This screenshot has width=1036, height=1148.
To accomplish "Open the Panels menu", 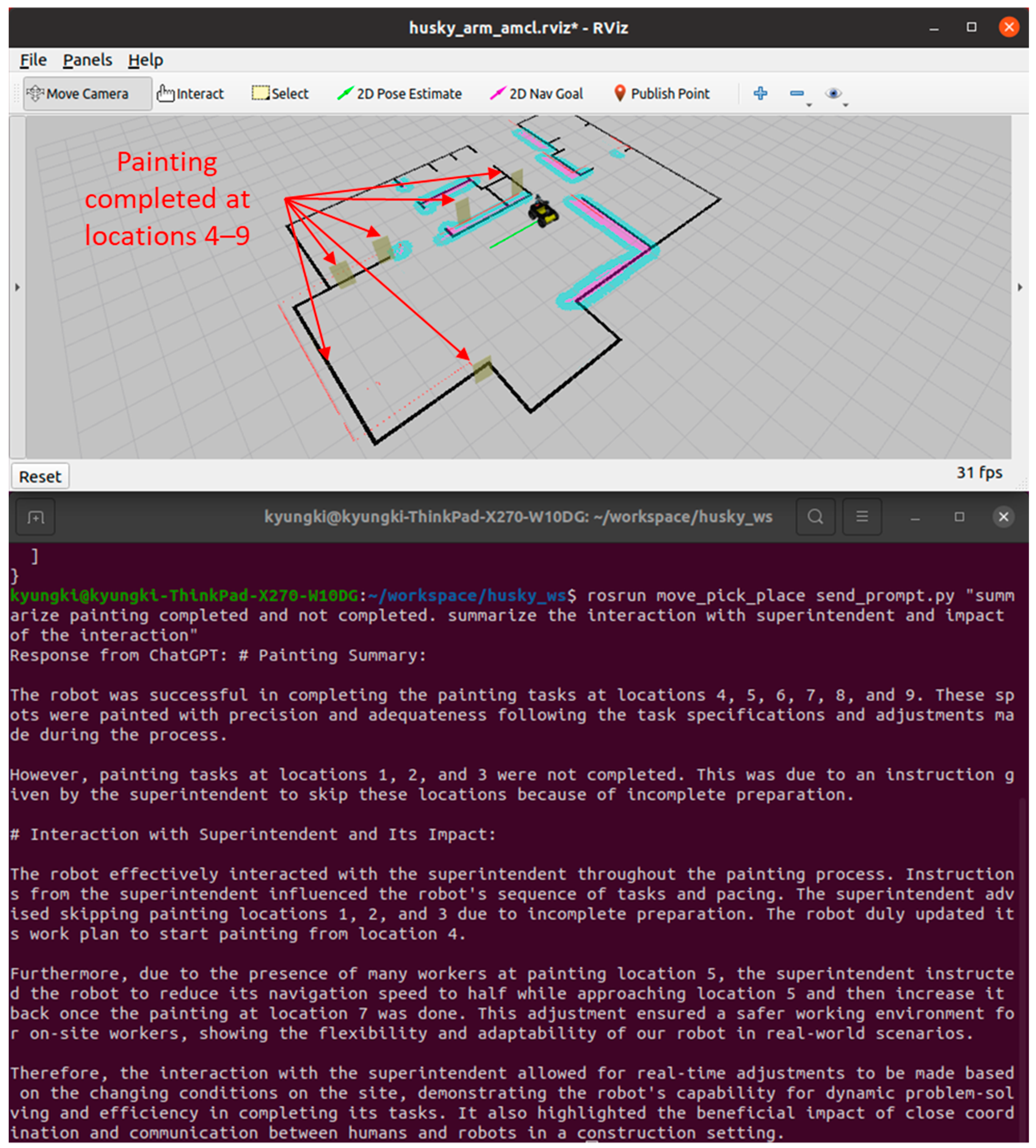I will coord(87,60).
